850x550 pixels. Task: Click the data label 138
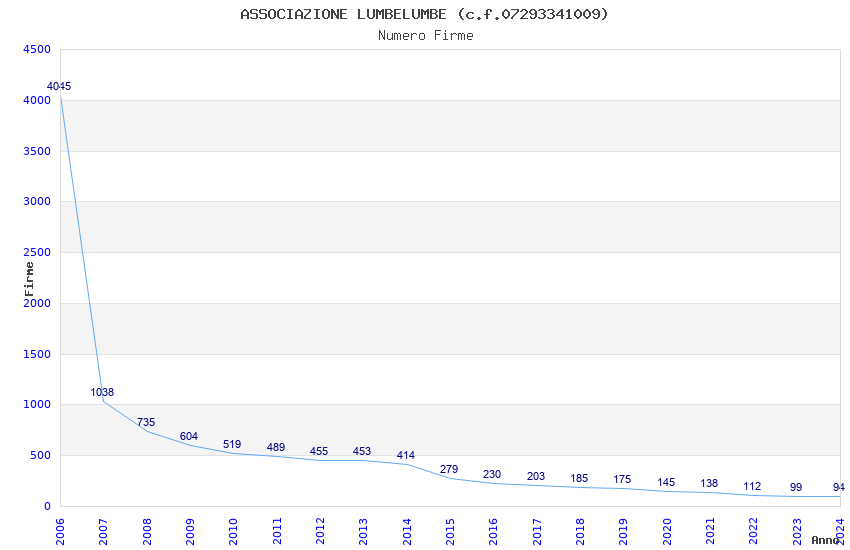click(x=709, y=483)
